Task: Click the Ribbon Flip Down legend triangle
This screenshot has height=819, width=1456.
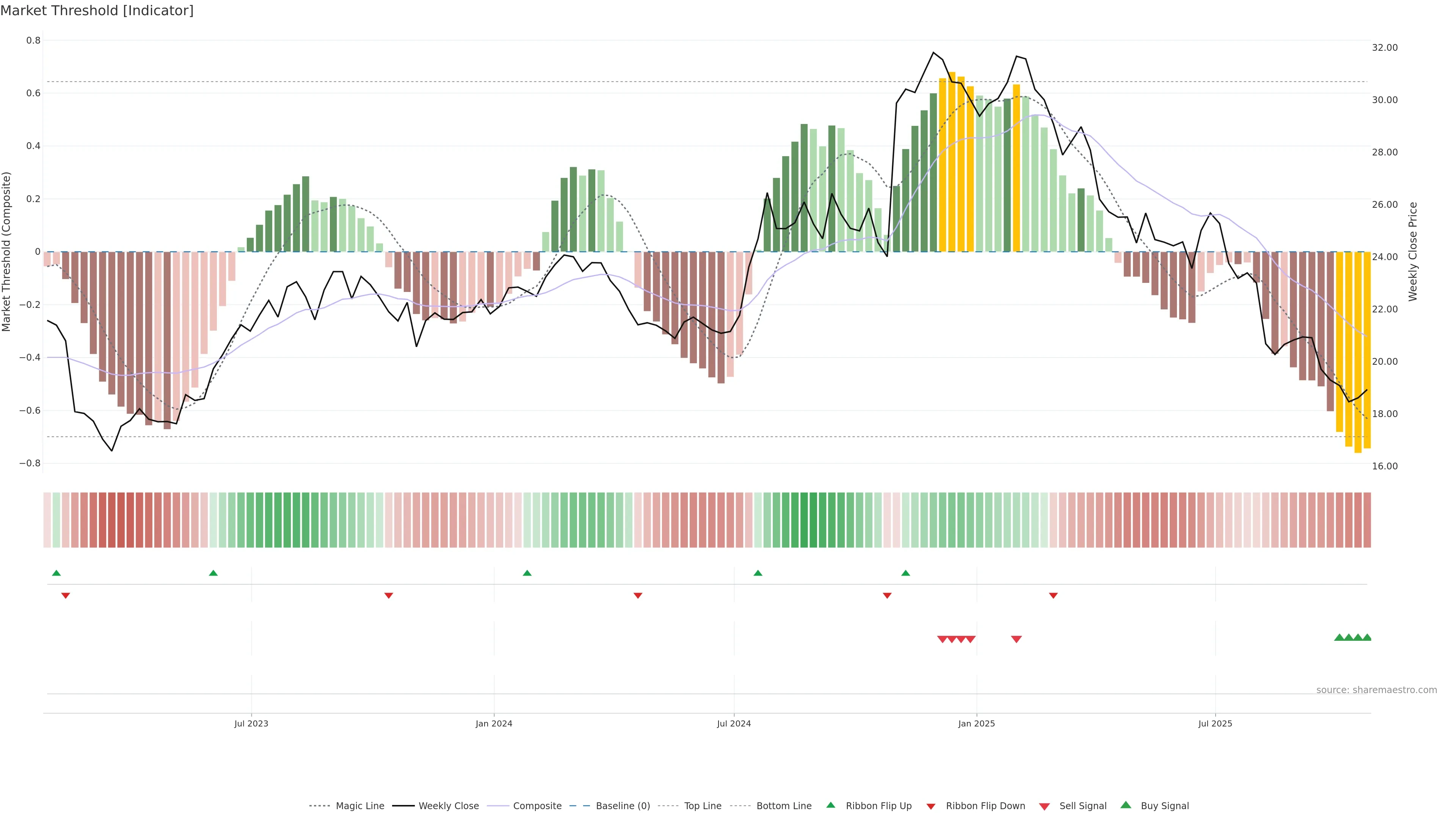Action: (x=931, y=806)
